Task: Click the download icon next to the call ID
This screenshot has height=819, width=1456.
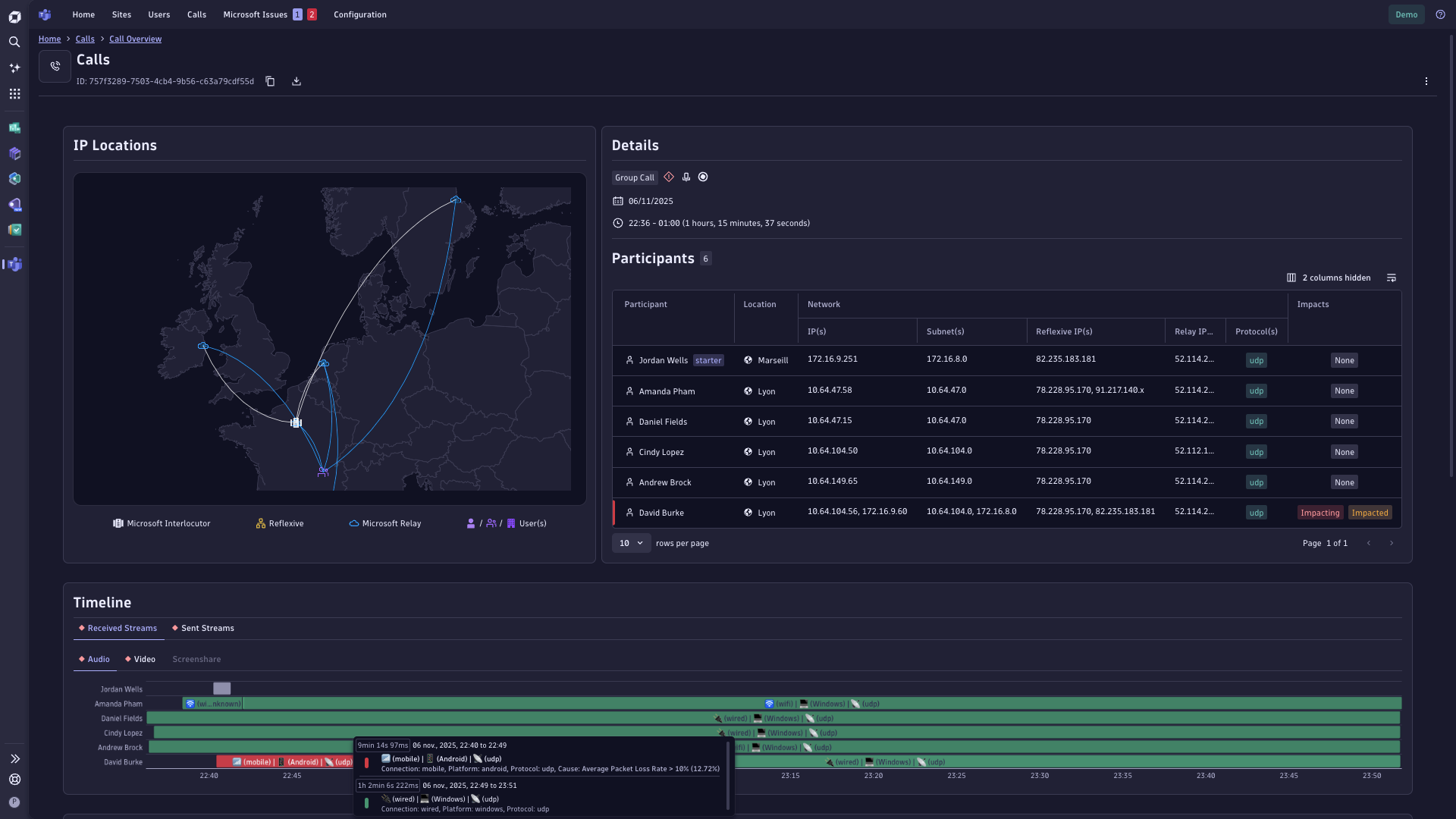Action: point(296,81)
